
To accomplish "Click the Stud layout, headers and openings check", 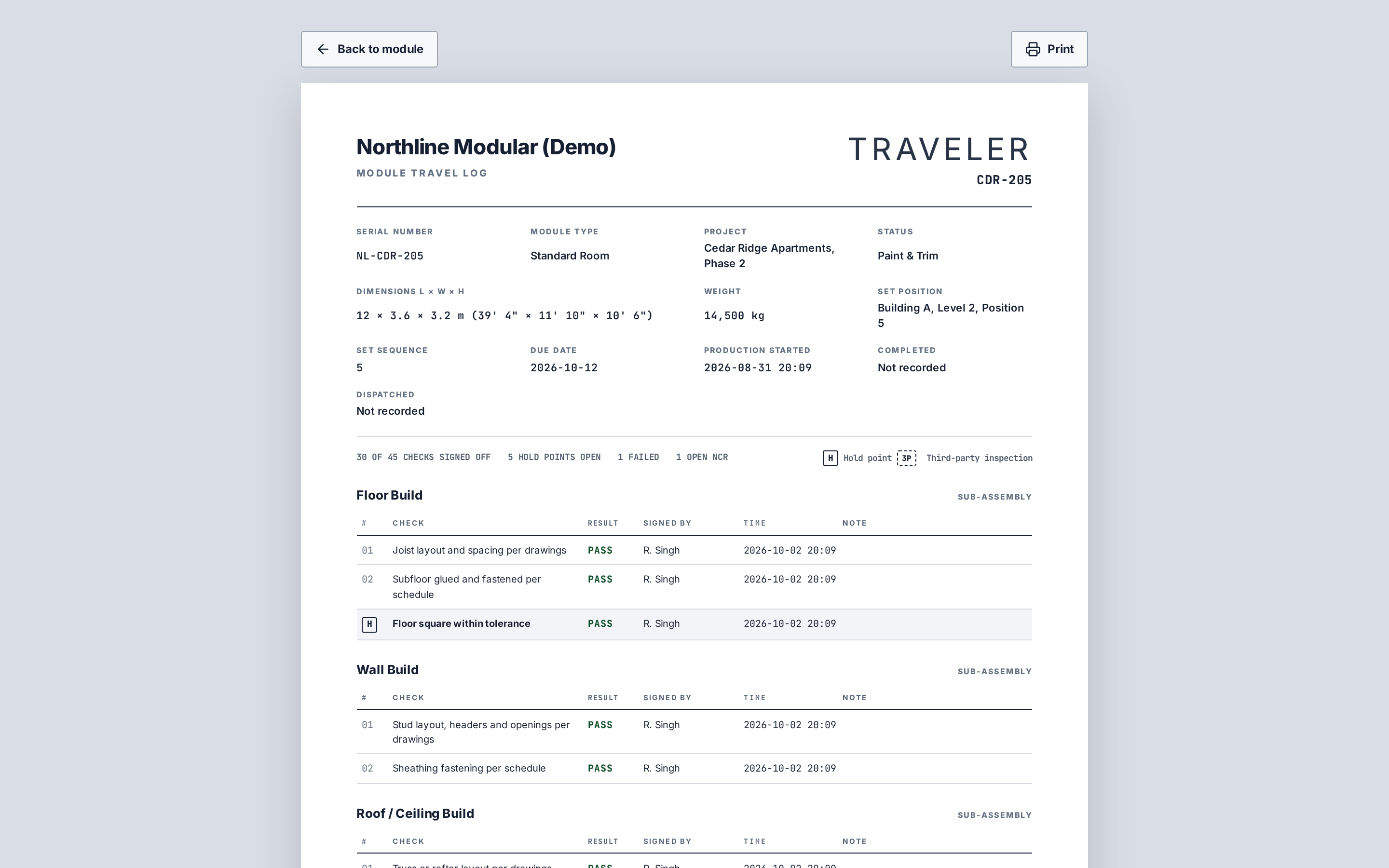I will click(x=481, y=732).
